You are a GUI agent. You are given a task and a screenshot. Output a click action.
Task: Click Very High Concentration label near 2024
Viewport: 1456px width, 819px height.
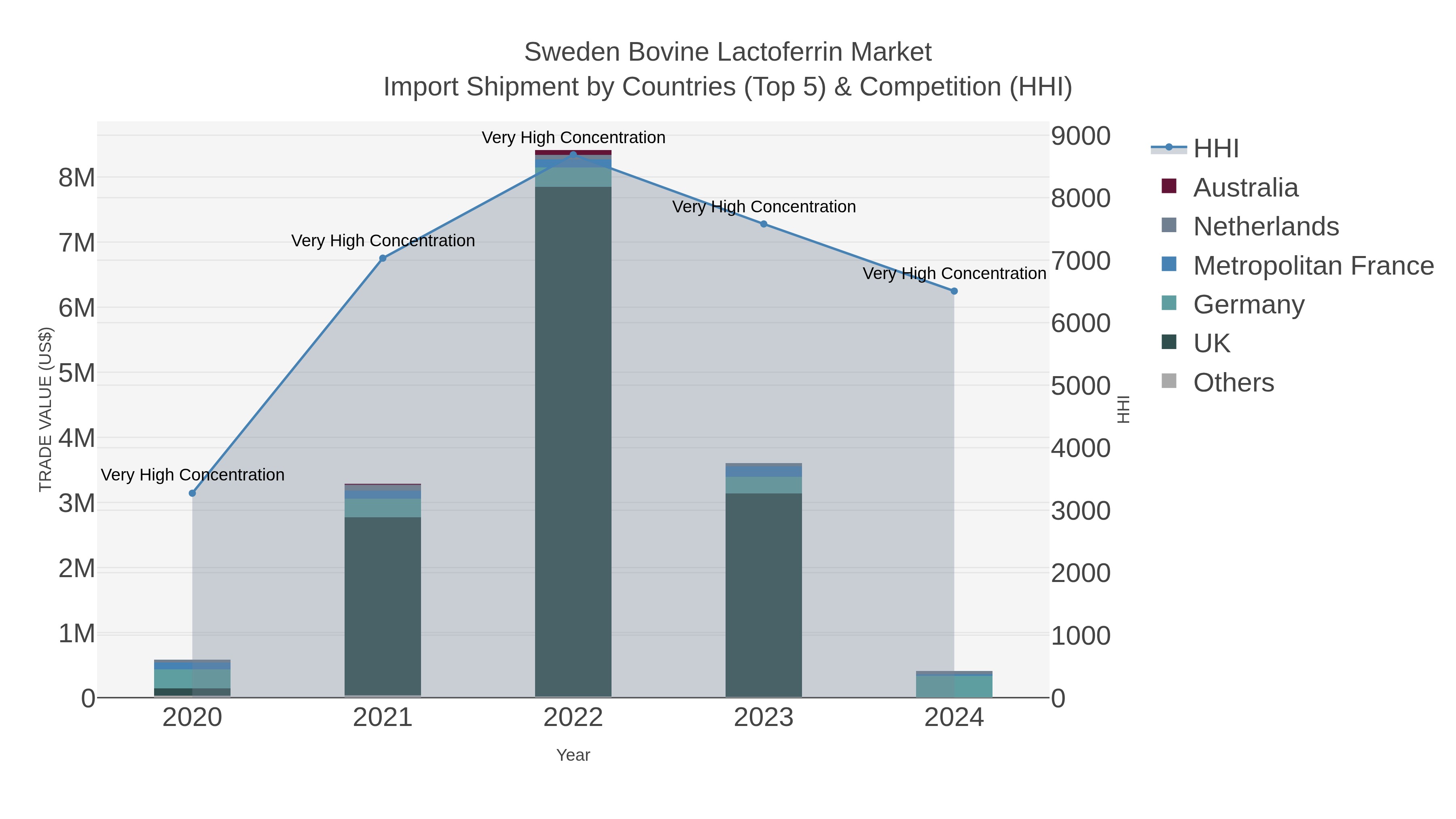(x=954, y=273)
